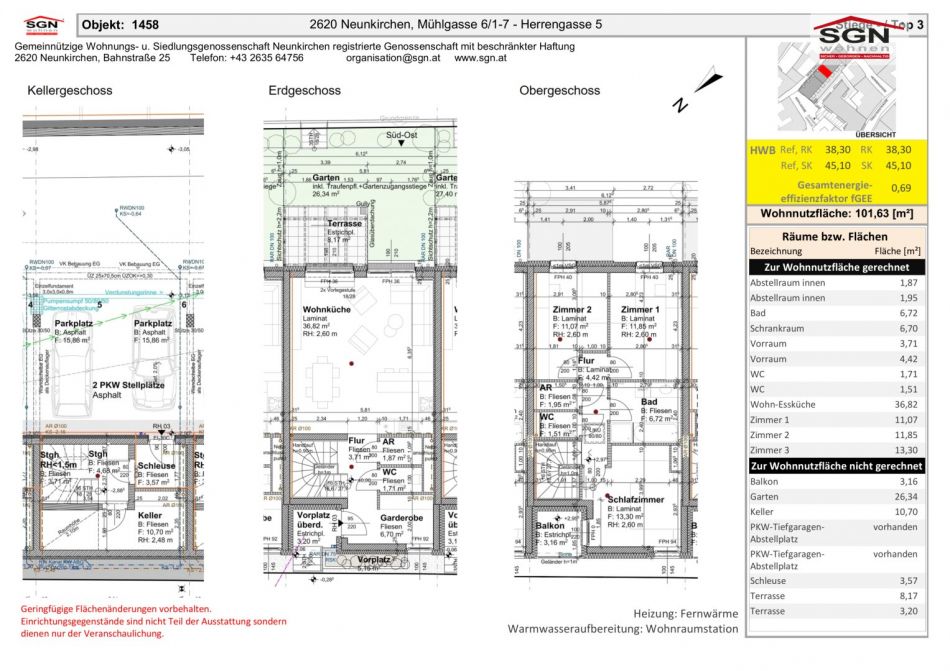Click the dining table symbol in Wohnküche
The image size is (950, 671).
(322, 384)
